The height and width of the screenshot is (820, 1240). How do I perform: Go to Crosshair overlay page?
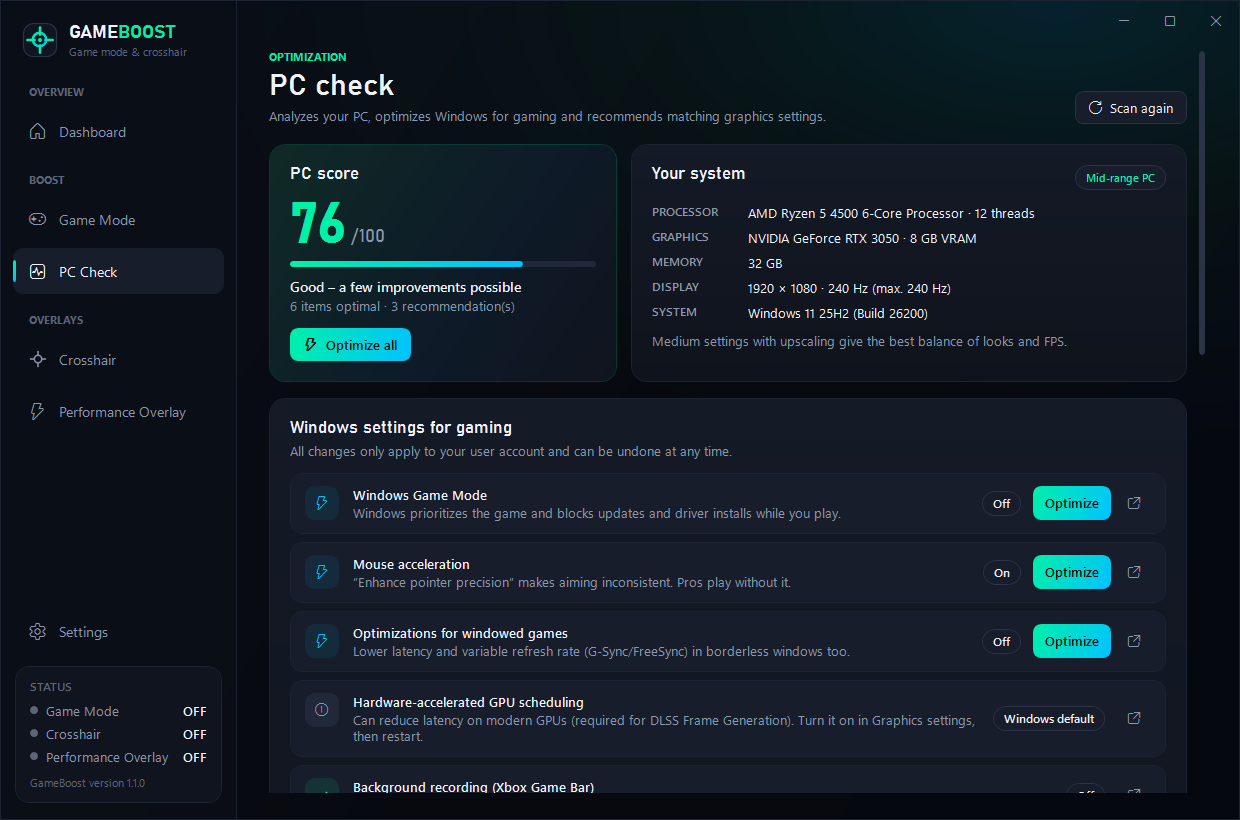click(118, 360)
